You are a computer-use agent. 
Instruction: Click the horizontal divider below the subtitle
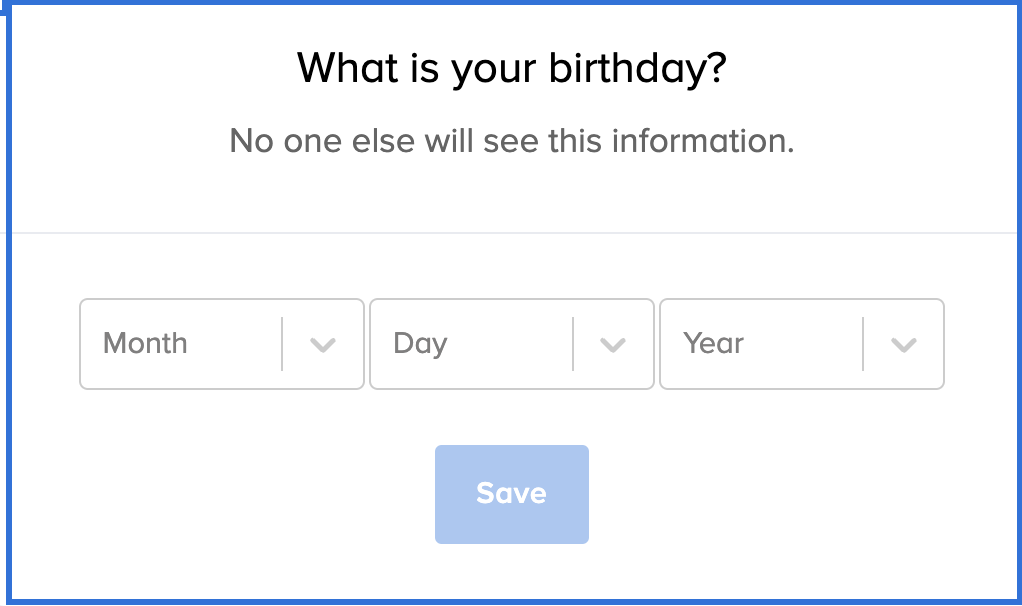(511, 233)
